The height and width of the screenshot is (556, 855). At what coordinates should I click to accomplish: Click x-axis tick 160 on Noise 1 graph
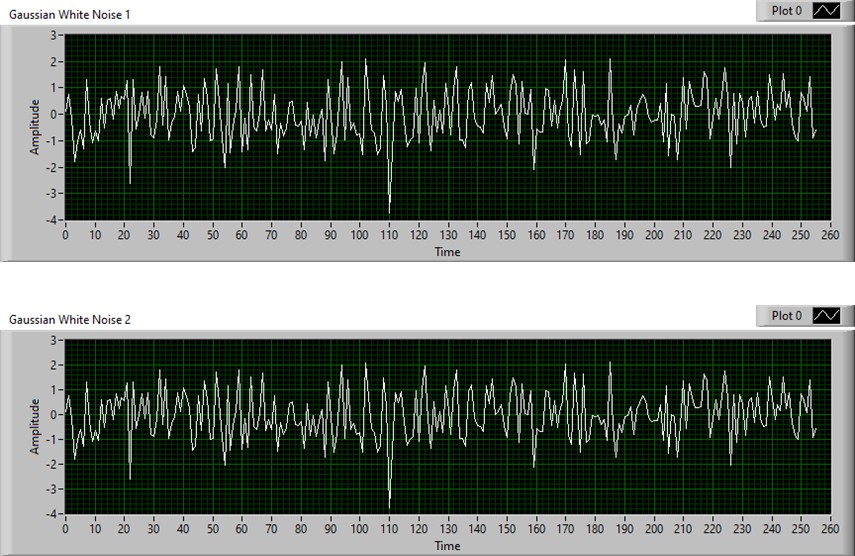tap(536, 235)
